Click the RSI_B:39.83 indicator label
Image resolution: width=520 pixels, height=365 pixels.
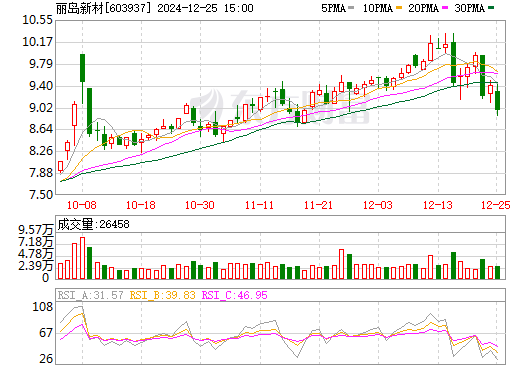click(162, 295)
